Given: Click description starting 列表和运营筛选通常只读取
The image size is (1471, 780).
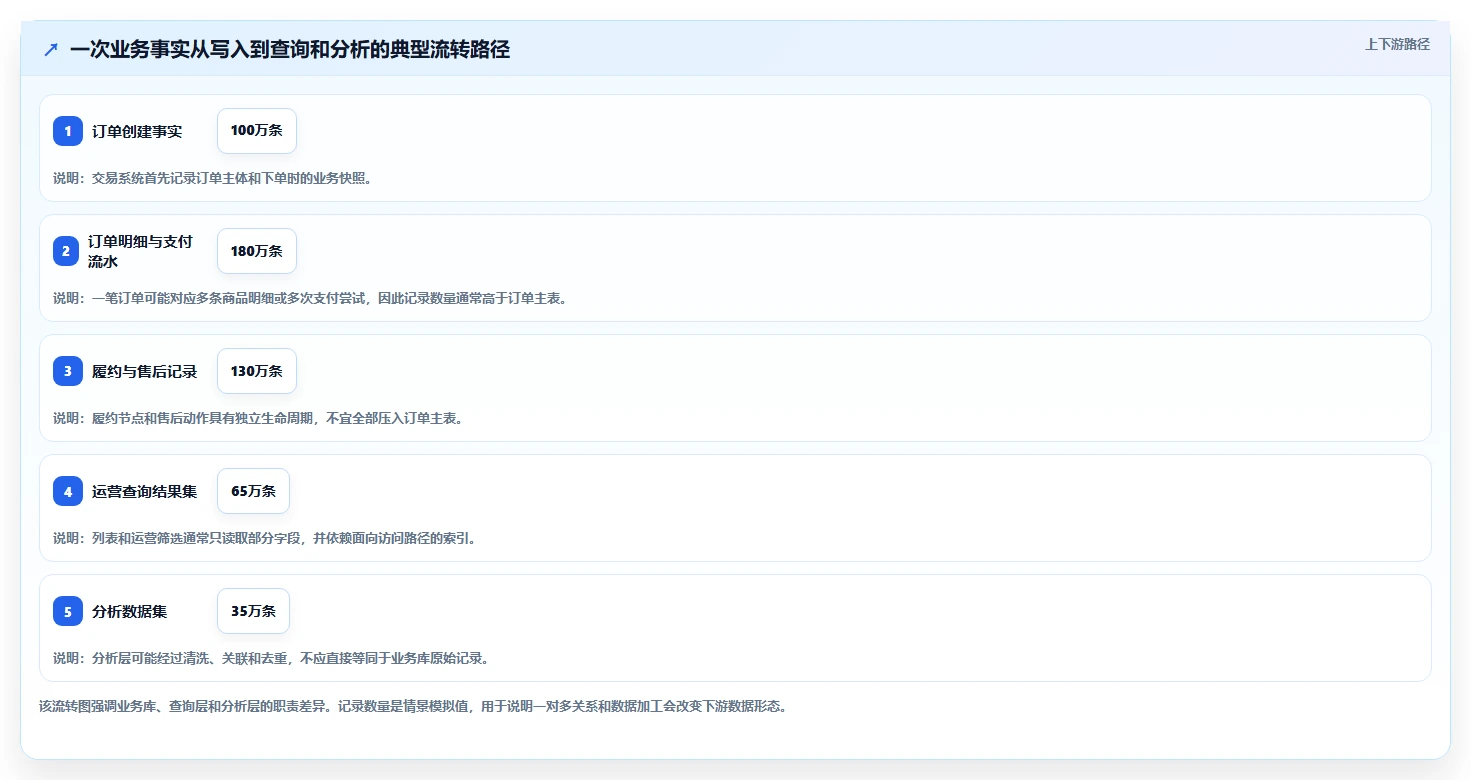Looking at the screenshot, I should coord(265,538).
